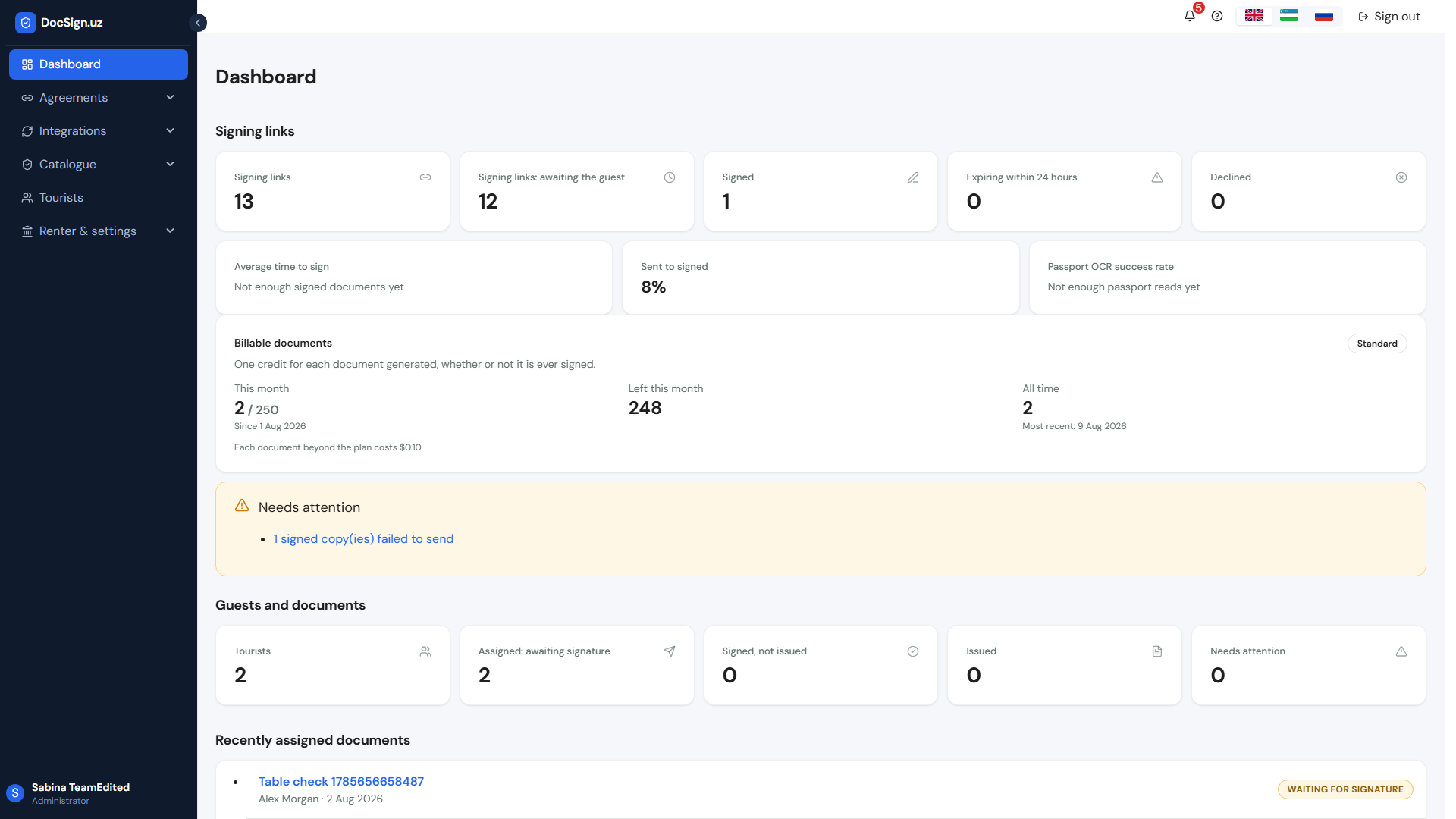Viewport: 1456px width, 819px height.
Task: Open the help question-mark icon
Action: 1217,16
